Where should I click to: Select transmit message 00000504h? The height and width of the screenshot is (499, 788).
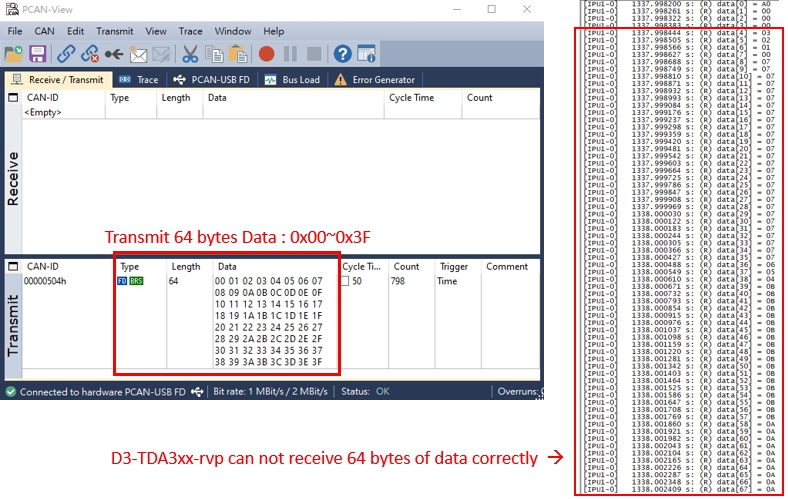45,281
